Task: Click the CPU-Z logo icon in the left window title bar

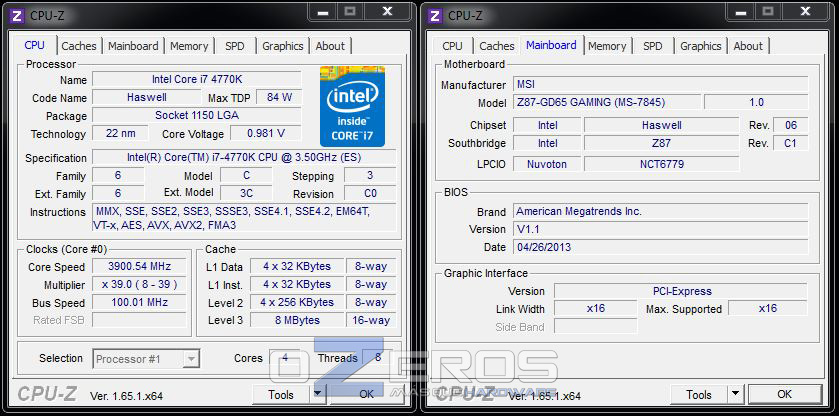Action: [17, 16]
